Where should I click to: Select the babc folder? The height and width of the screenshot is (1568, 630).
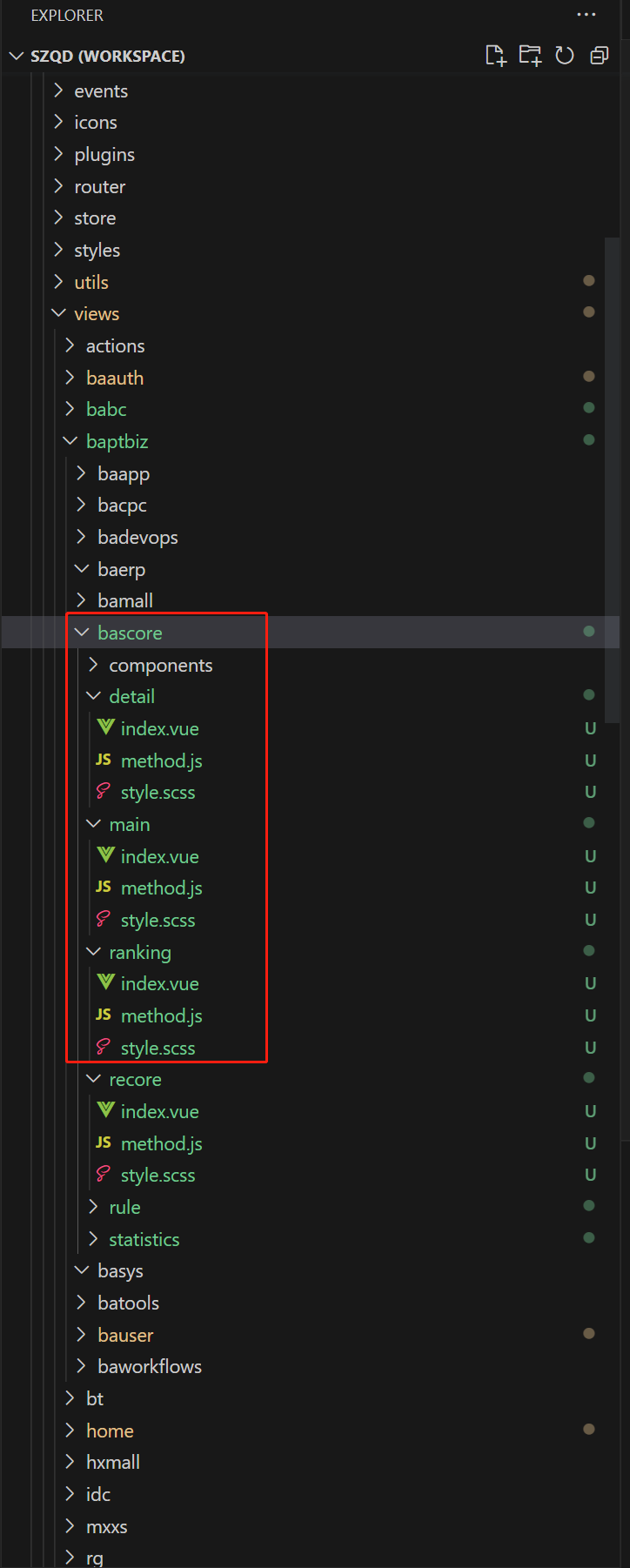click(x=106, y=410)
